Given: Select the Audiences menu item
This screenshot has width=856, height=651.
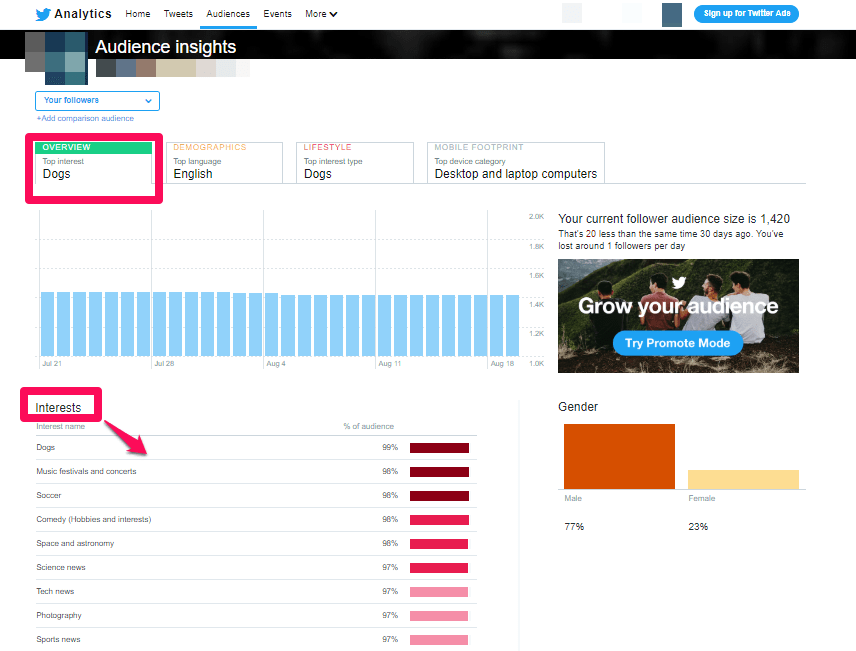Looking at the screenshot, I should 228,14.
